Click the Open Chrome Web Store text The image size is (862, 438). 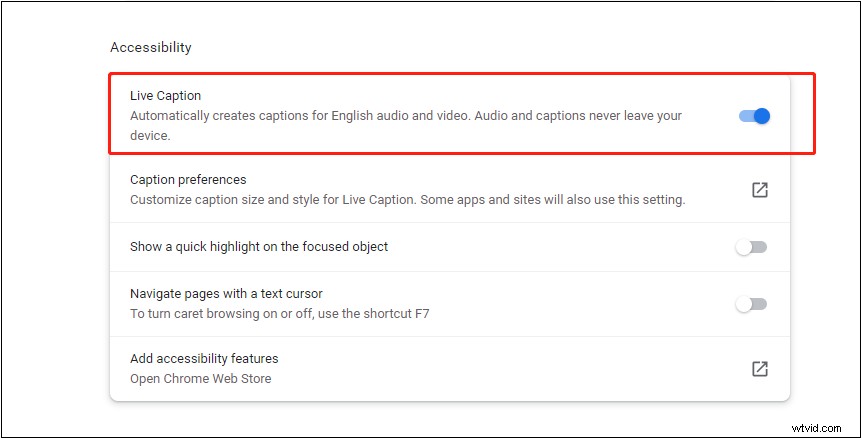pyautogui.click(x=201, y=379)
